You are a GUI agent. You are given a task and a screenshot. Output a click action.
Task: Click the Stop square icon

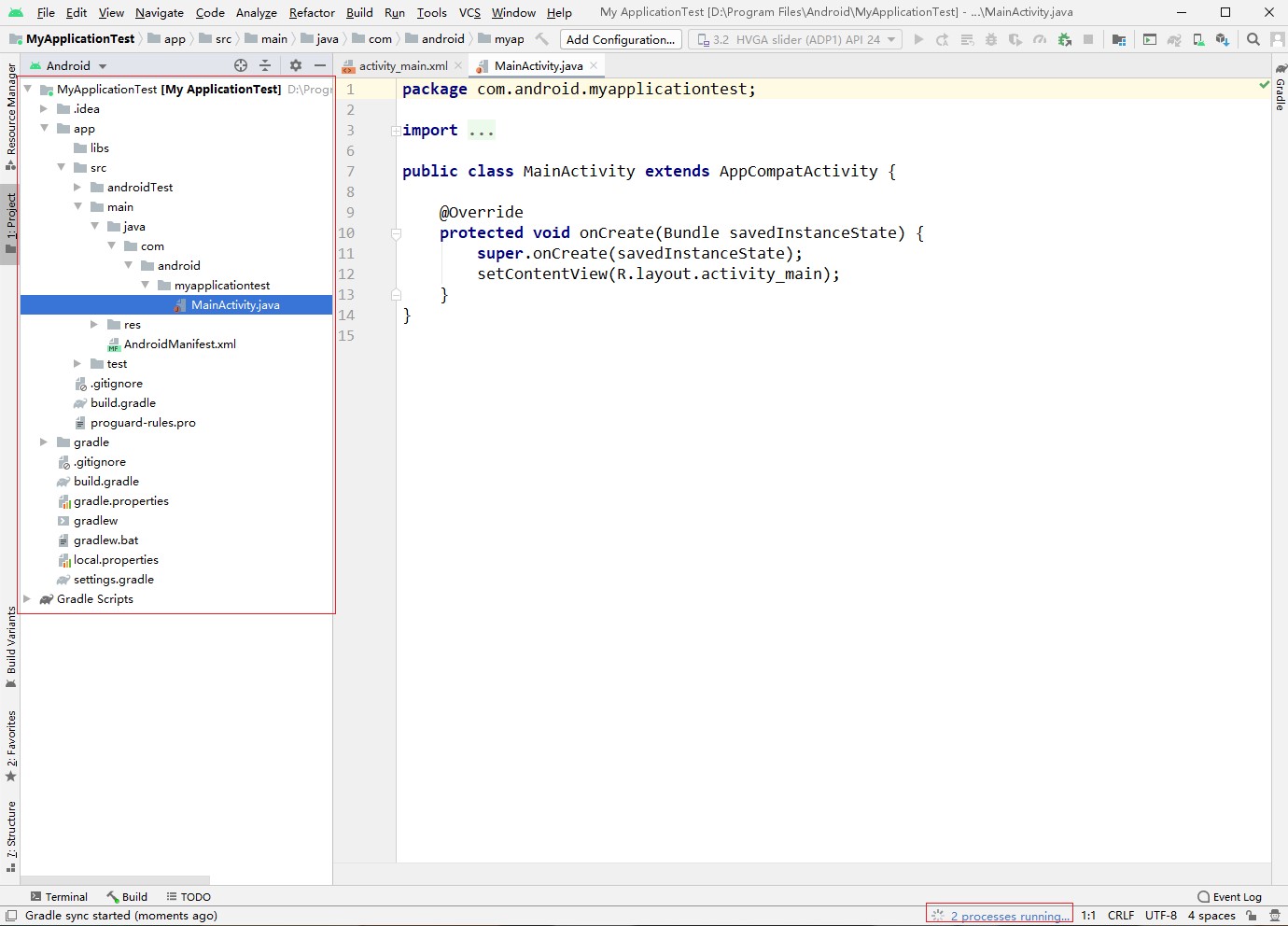point(1088,39)
